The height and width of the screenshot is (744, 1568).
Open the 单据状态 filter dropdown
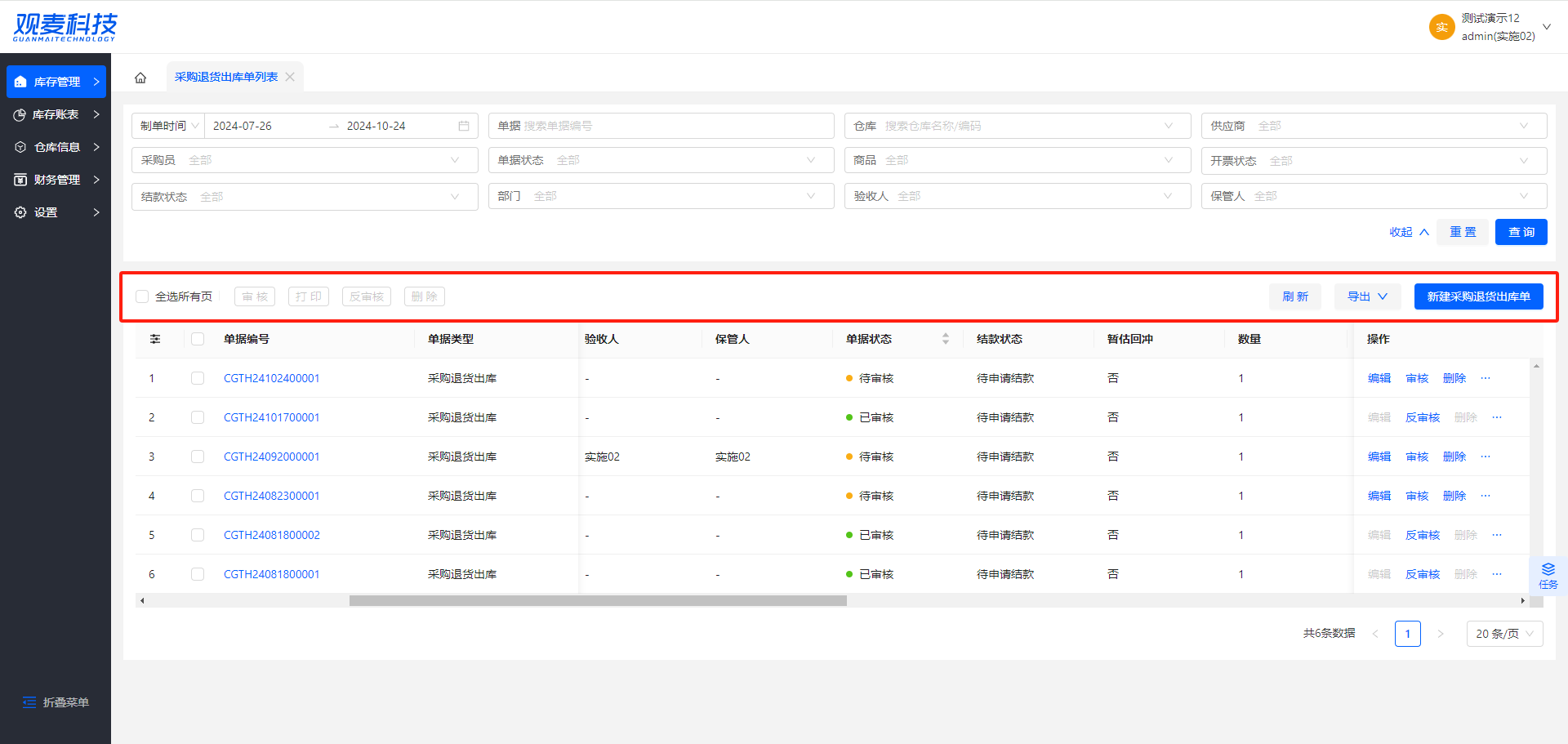(x=661, y=160)
